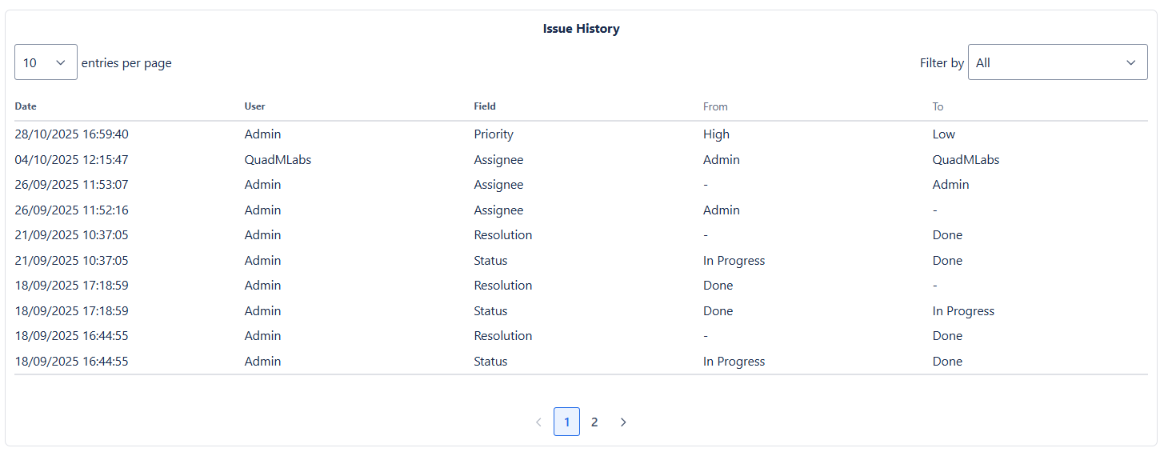Select pagination page 1

[566, 422]
